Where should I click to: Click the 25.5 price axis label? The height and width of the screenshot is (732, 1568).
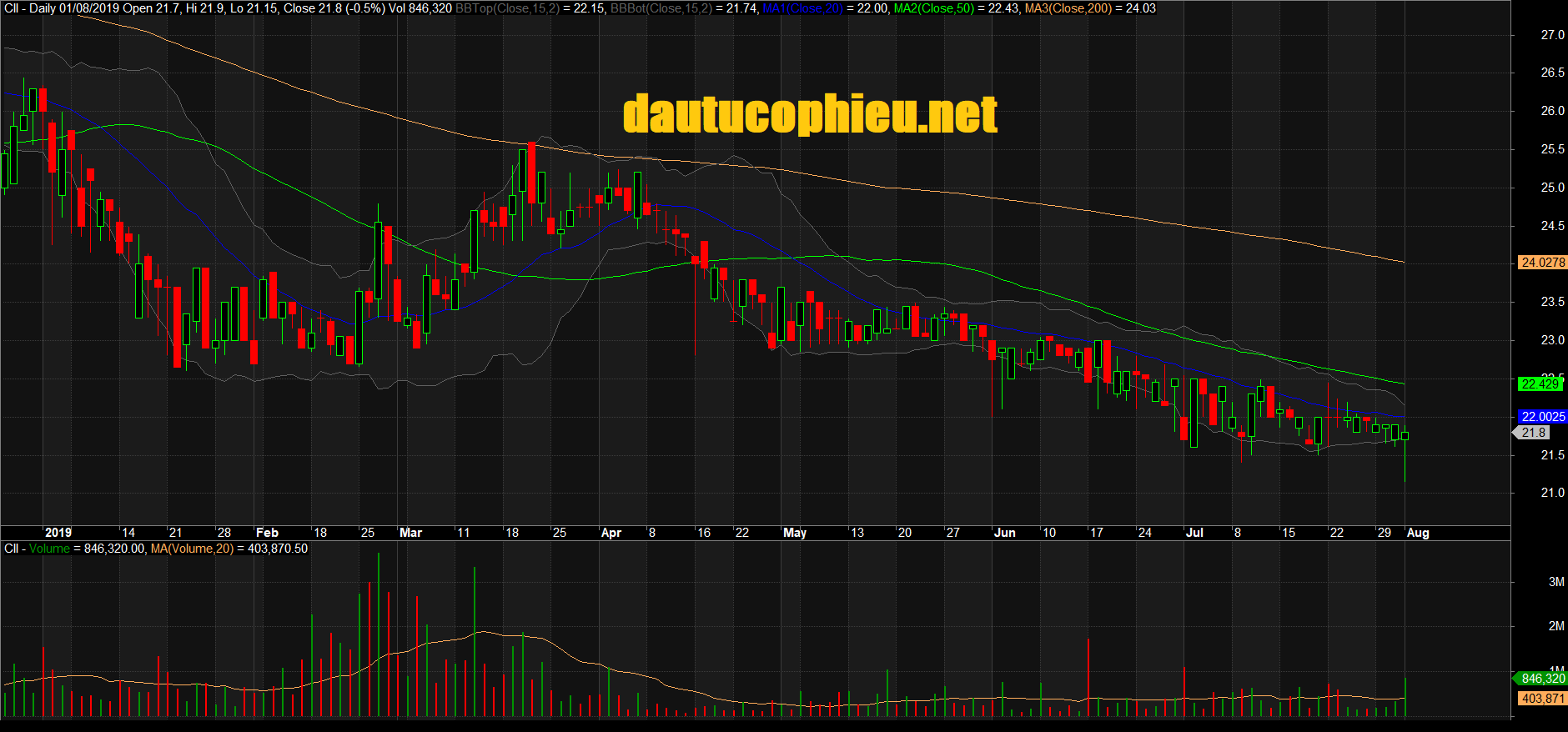point(1552,149)
